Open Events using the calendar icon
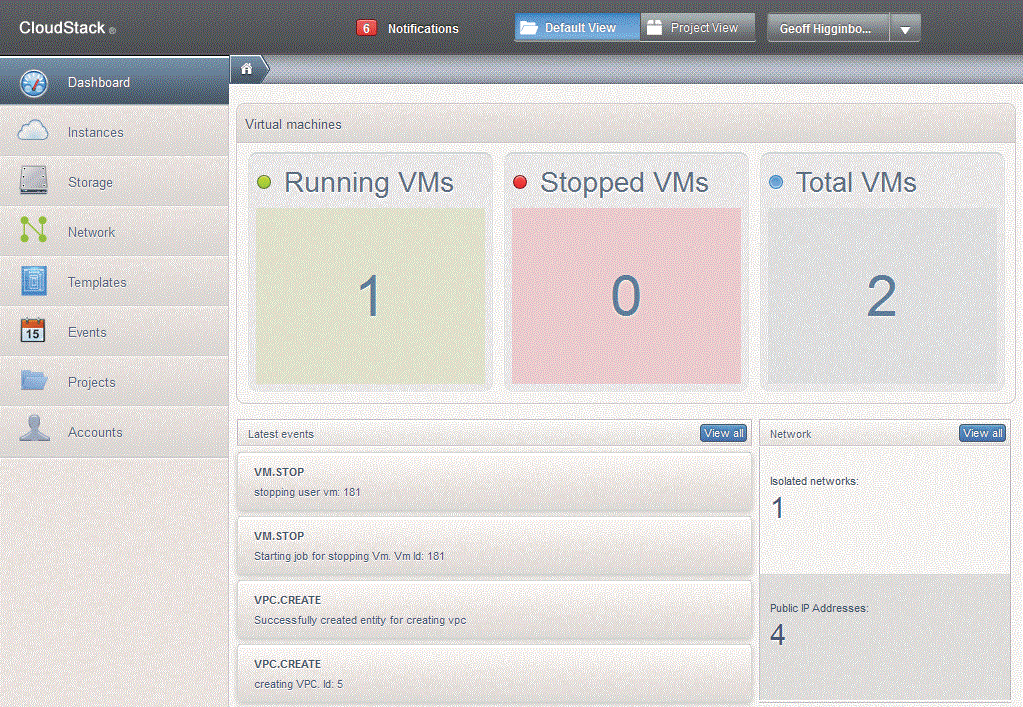This screenshot has width=1023, height=707. [33, 332]
